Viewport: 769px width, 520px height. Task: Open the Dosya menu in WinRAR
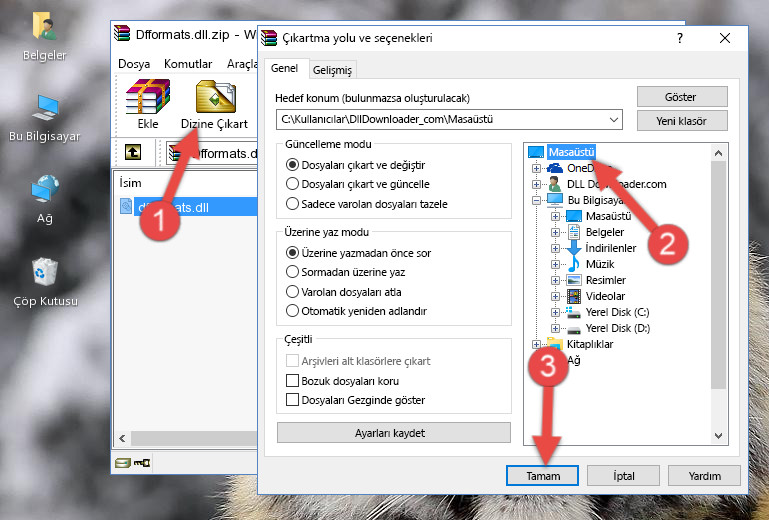tap(134, 64)
